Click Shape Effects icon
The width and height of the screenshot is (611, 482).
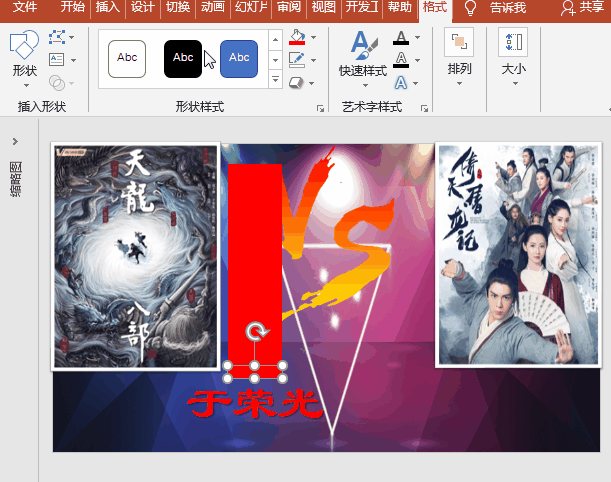point(296,83)
